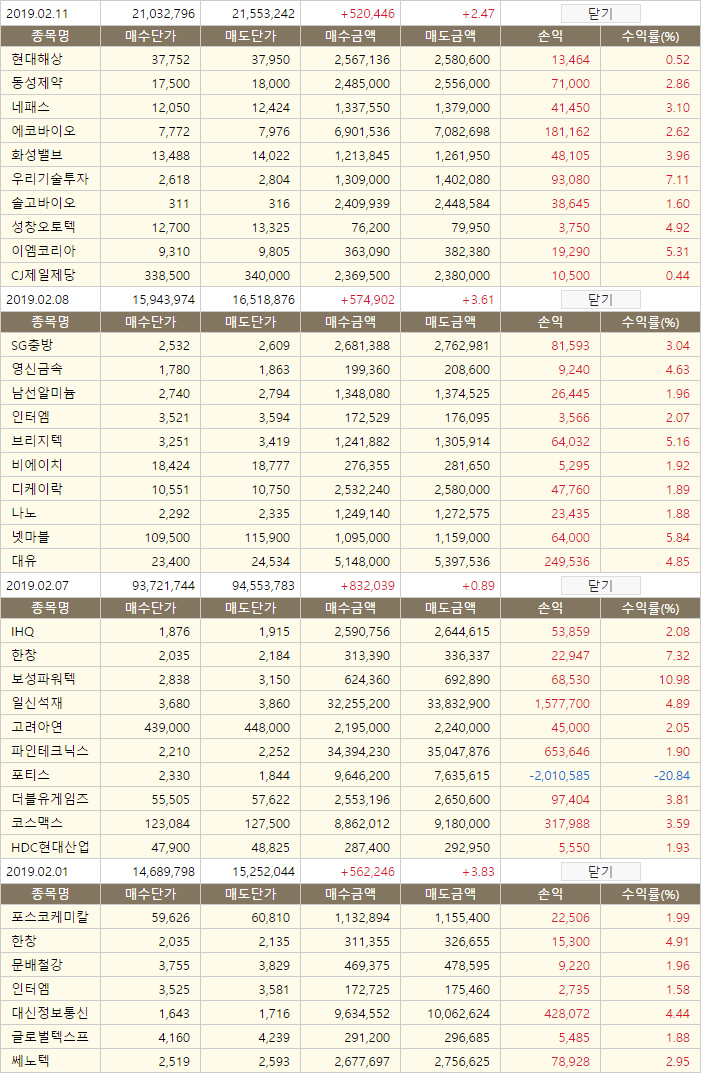
Task: Click stock name 고려아연
Action: tap(37, 727)
